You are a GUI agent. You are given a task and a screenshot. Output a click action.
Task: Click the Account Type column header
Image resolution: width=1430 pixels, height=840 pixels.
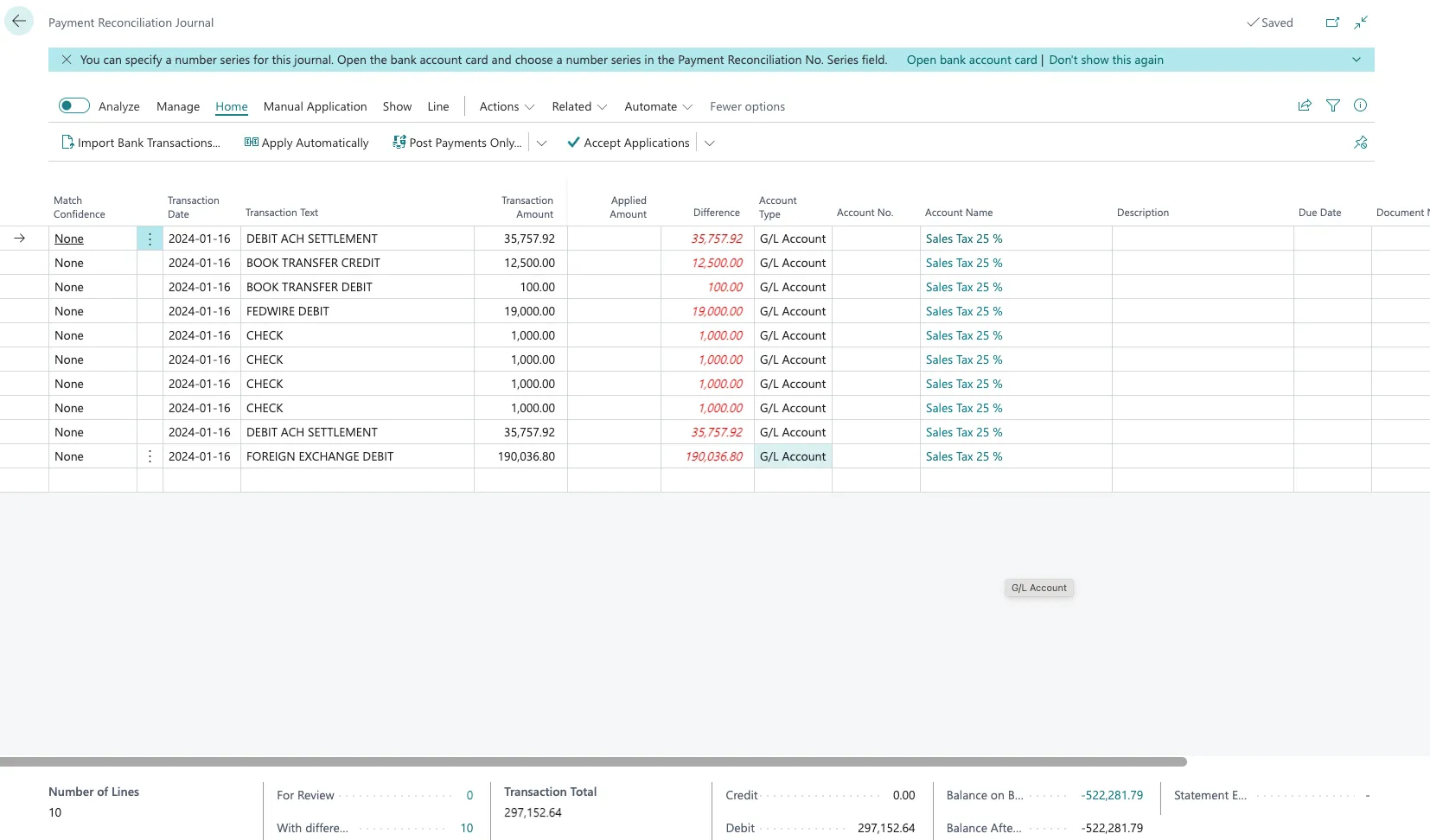[778, 207]
